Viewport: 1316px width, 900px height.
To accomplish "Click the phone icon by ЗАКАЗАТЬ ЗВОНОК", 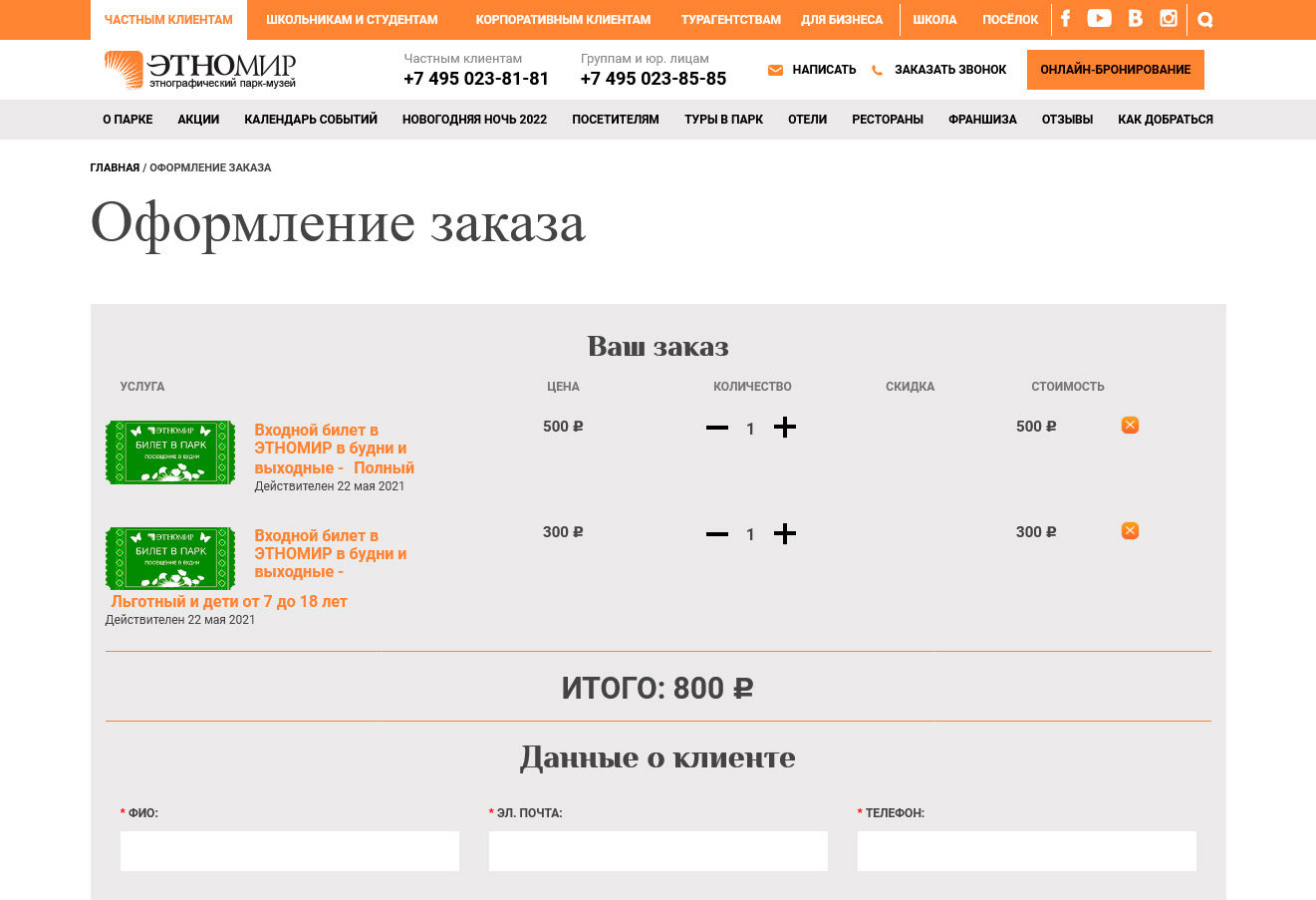I will point(877,71).
